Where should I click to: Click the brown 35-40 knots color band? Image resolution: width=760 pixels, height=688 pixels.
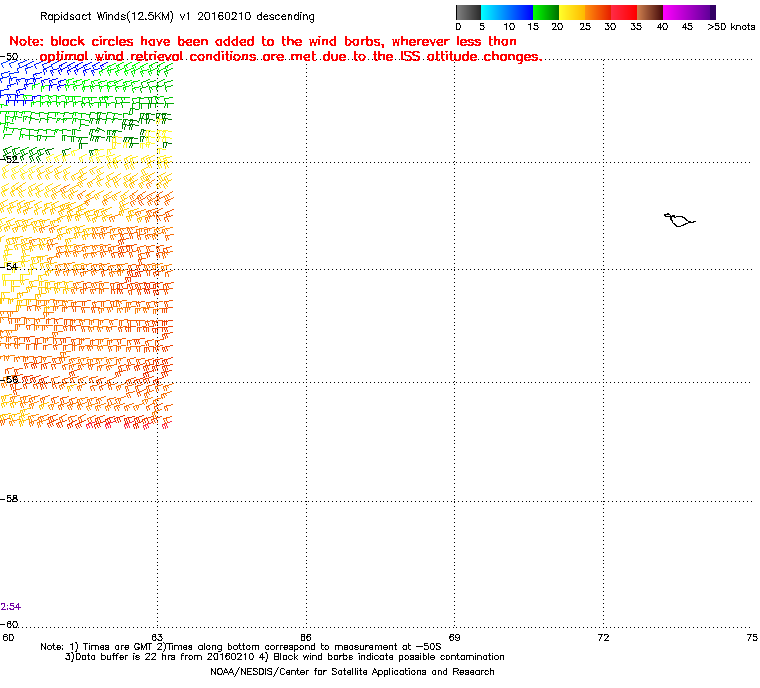pyautogui.click(x=650, y=12)
